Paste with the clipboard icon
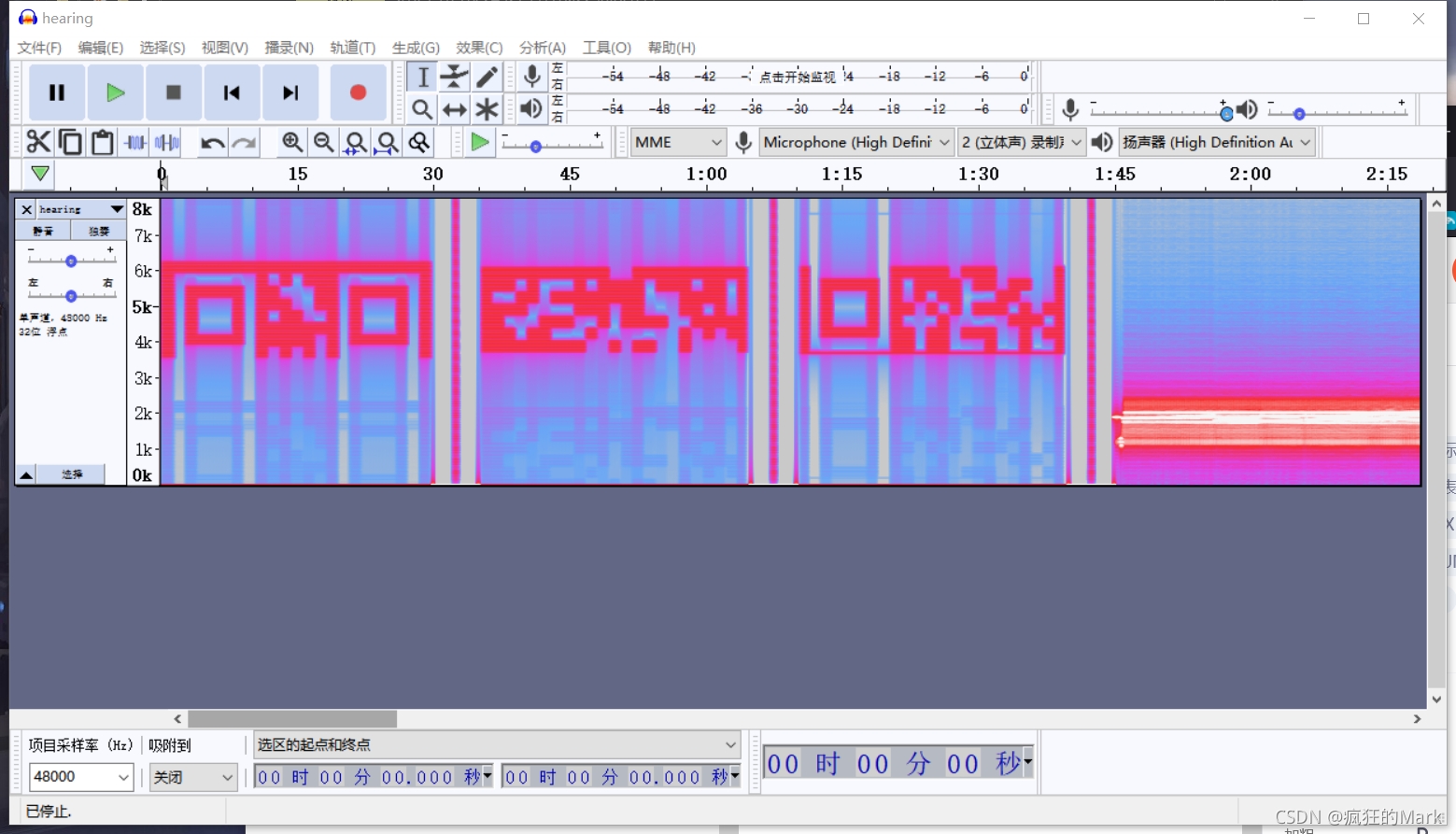This screenshot has width=1456, height=834. [x=102, y=142]
